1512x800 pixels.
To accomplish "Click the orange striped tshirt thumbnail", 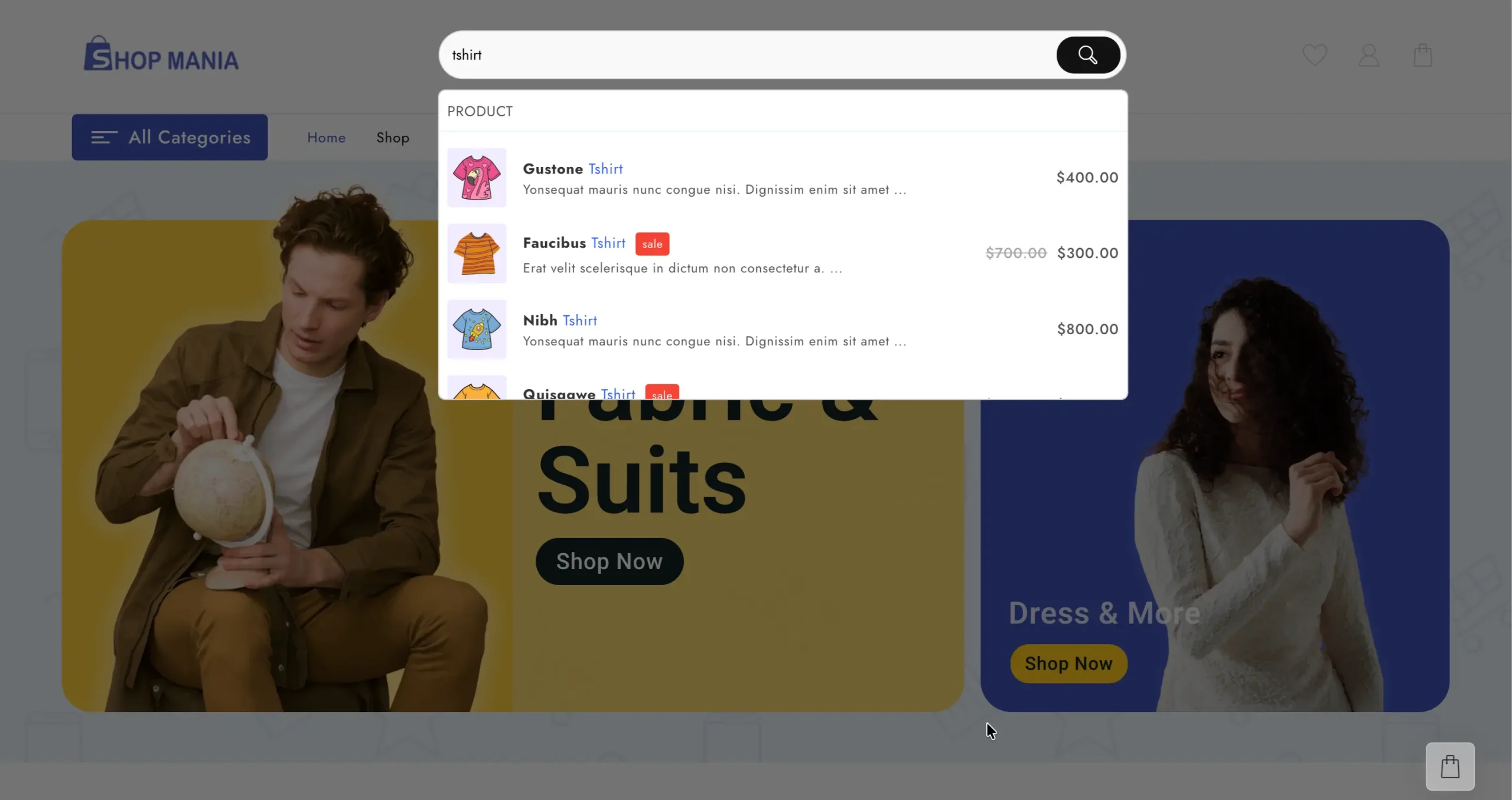I will click(x=477, y=253).
